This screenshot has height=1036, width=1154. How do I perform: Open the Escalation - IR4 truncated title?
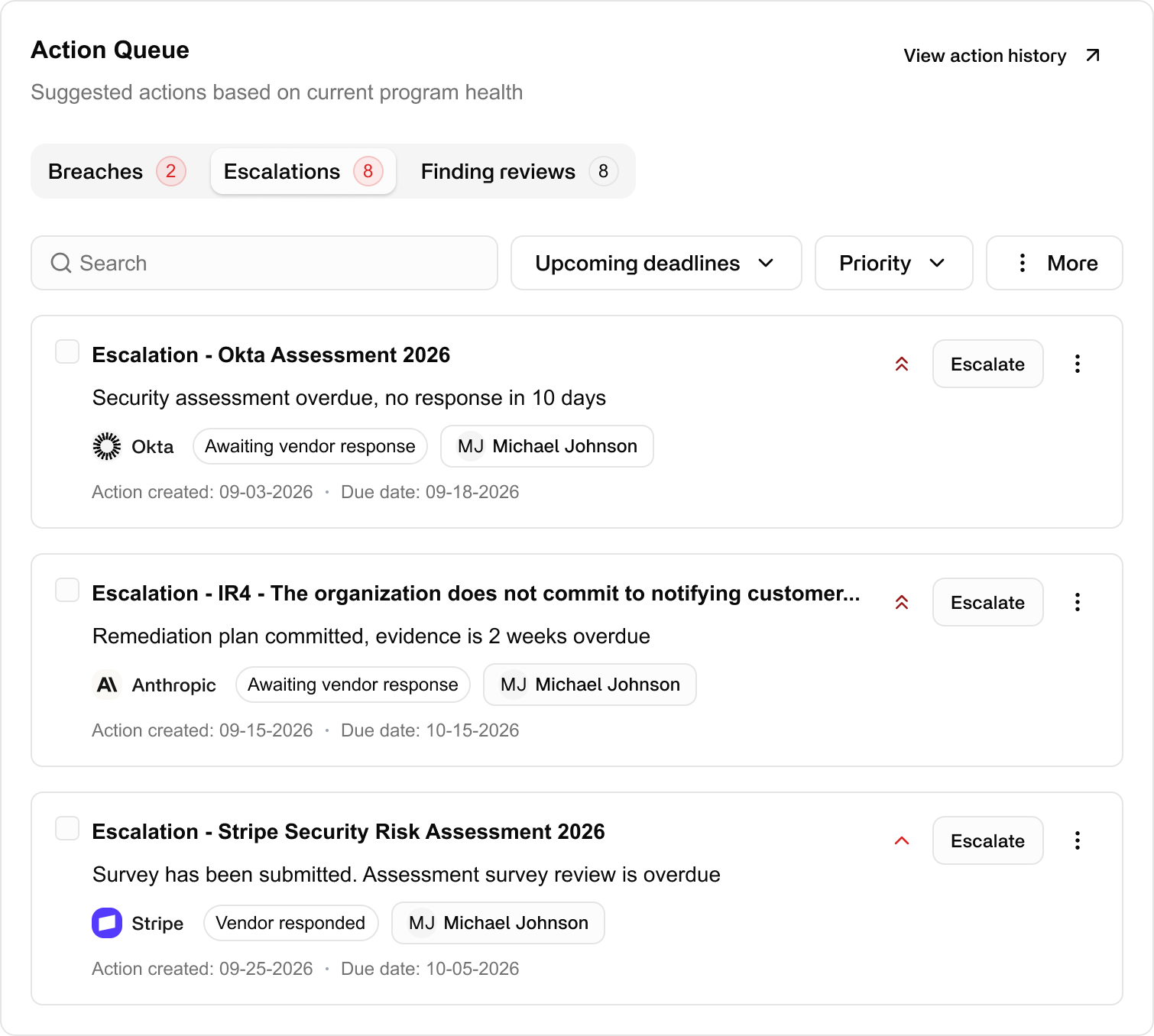pos(476,594)
